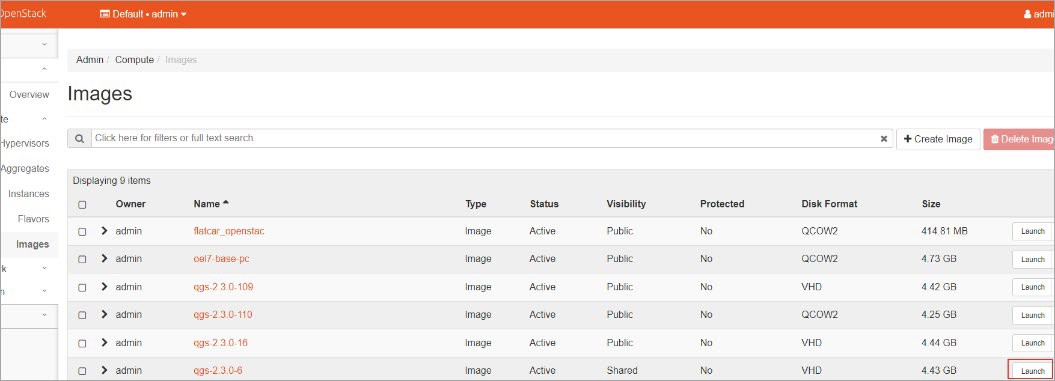1055x381 pixels.
Task: Click the search magnifier icon
Action: click(x=79, y=139)
